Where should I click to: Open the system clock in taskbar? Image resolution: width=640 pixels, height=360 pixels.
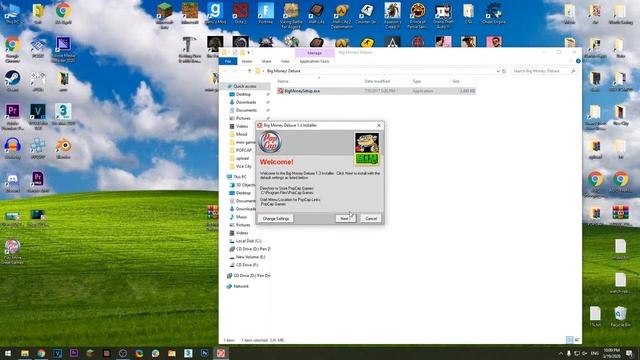point(611,353)
